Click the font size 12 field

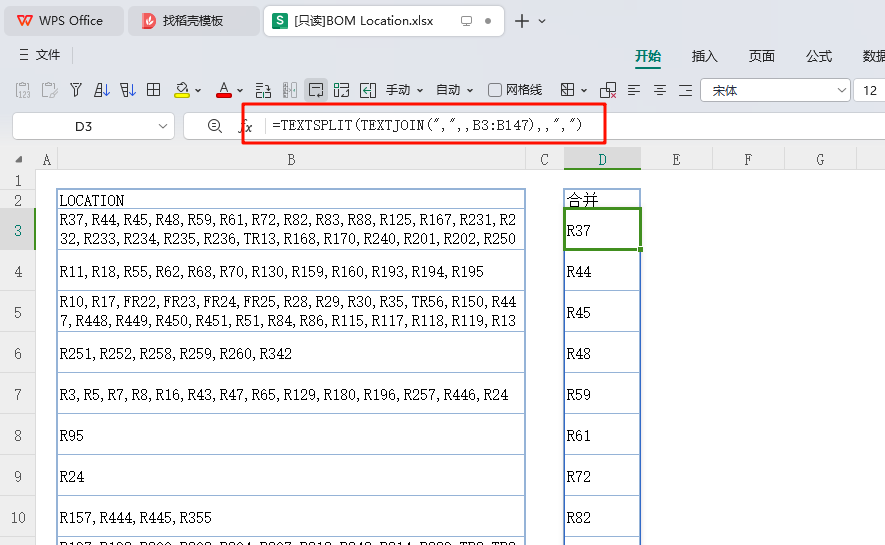pyautogui.click(x=870, y=90)
